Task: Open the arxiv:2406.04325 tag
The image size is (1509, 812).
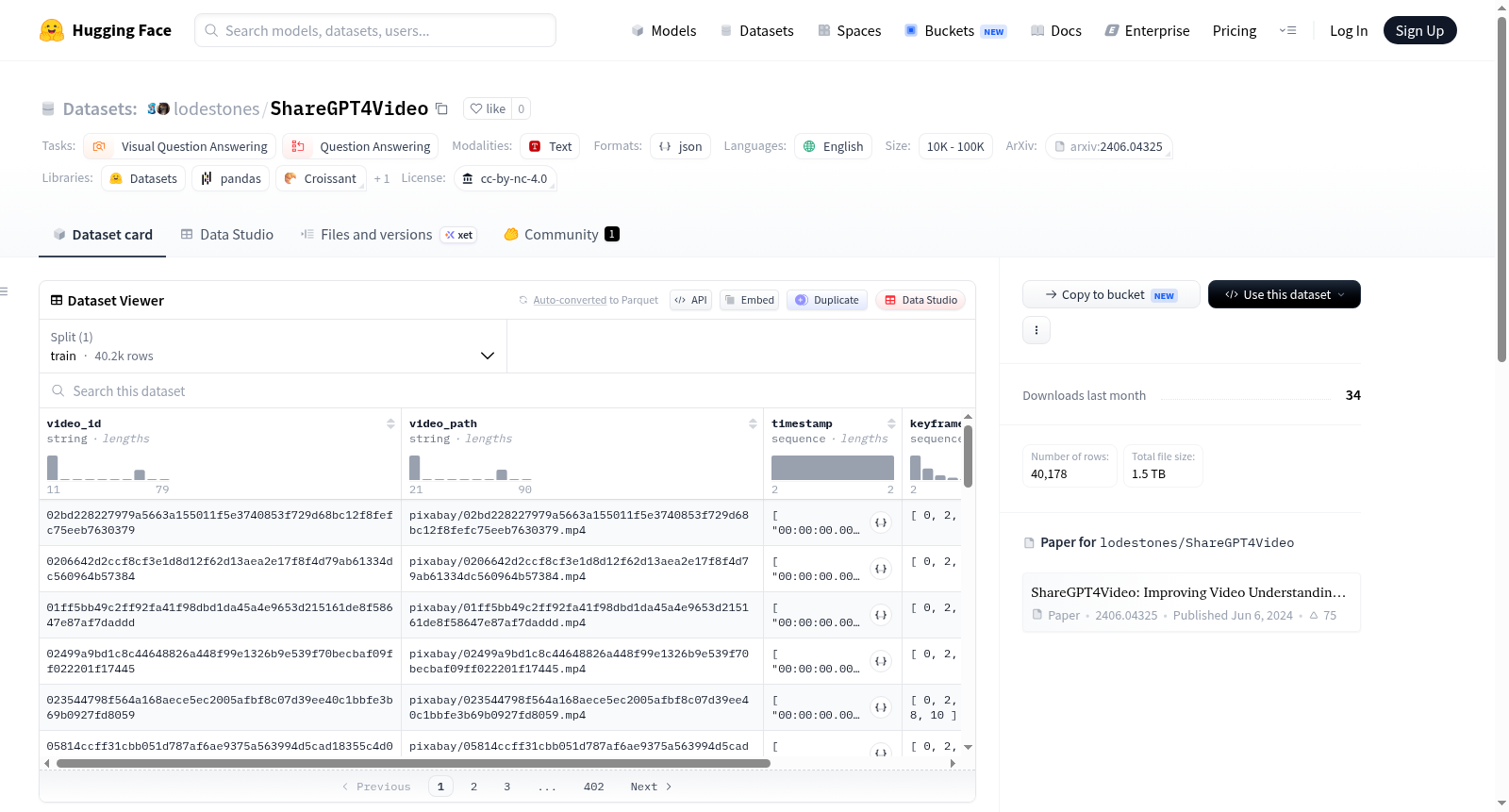Action: (1108, 146)
